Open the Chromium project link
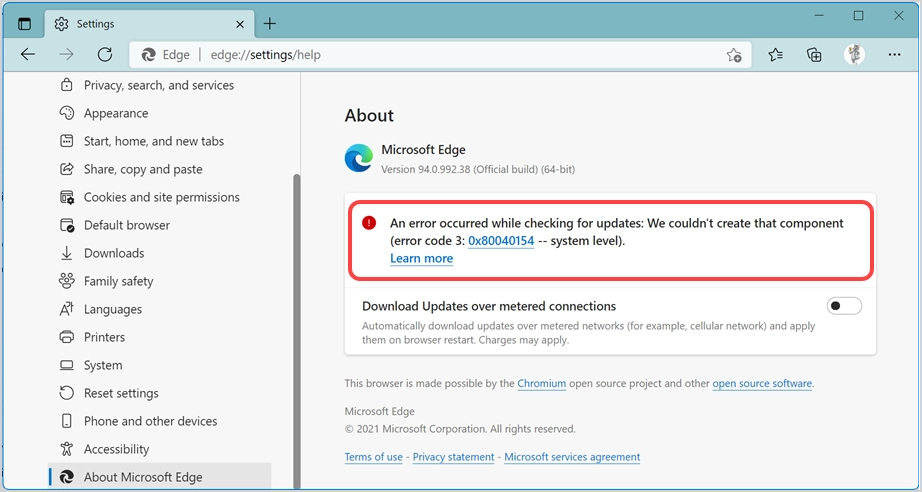 541,383
